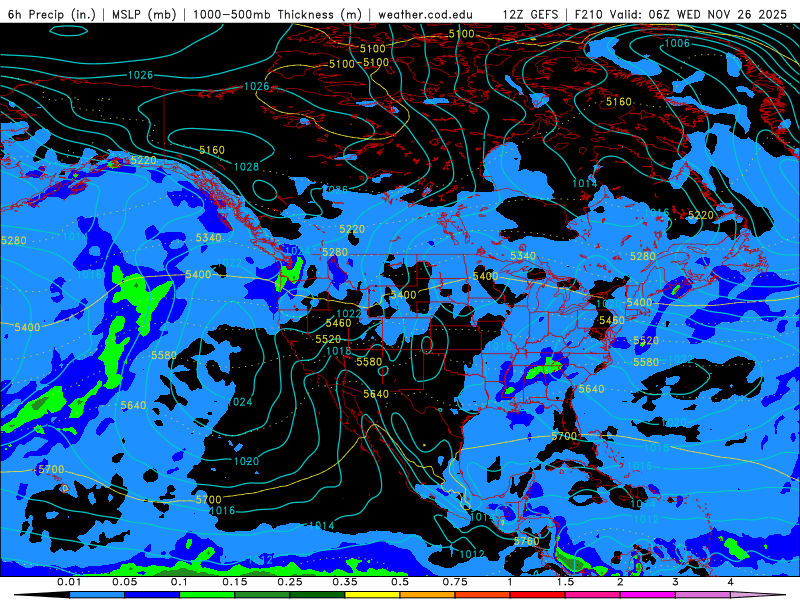This screenshot has height=600, width=800.
Task: Pick the yellow 0.35 legend swatch
Action: 372,595
